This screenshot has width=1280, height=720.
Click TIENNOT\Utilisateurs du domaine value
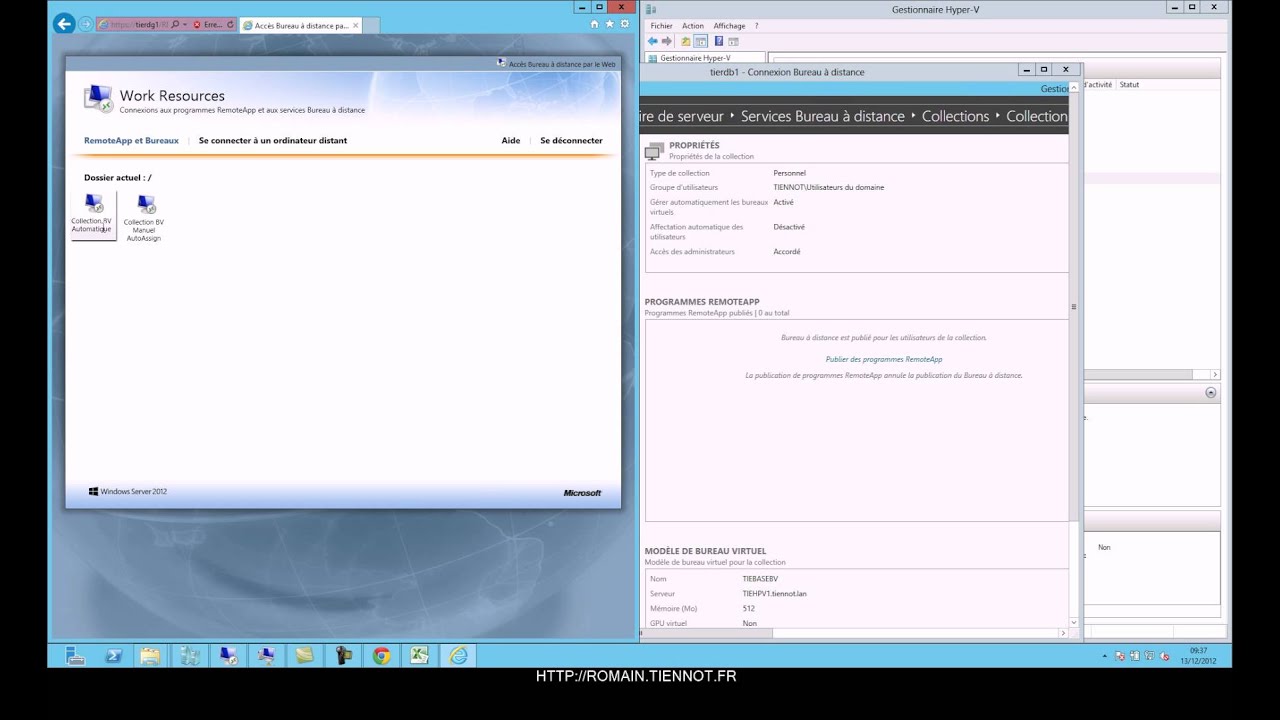[829, 187]
